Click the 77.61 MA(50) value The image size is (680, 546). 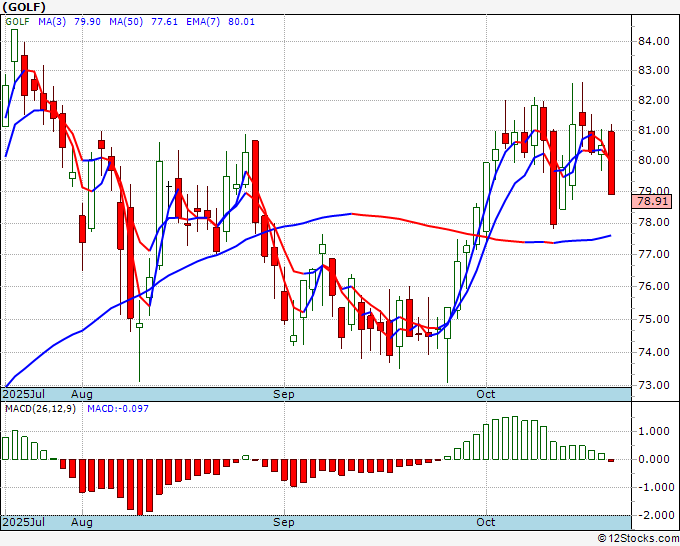[164, 22]
